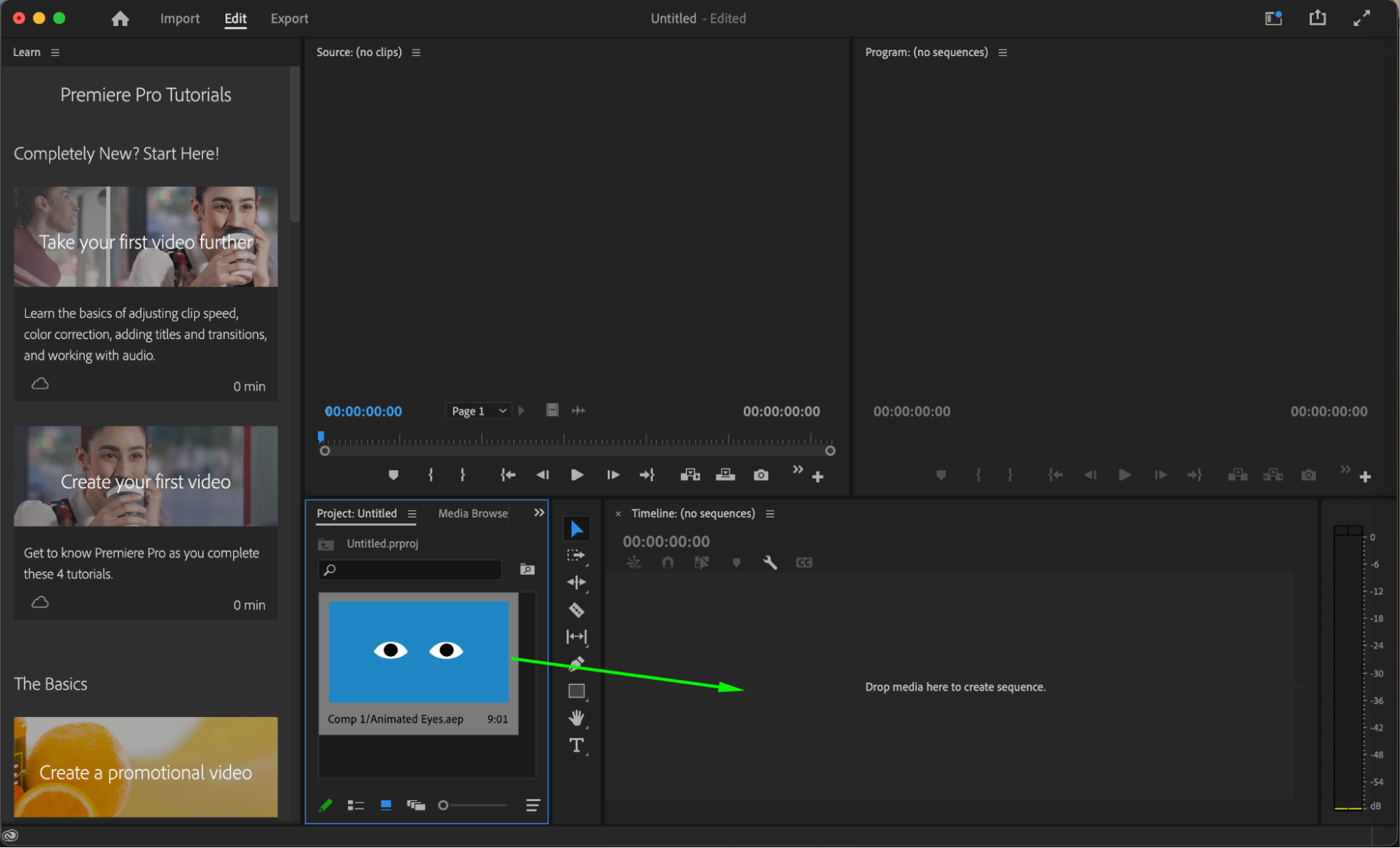Select the Hand tool

tap(576, 718)
